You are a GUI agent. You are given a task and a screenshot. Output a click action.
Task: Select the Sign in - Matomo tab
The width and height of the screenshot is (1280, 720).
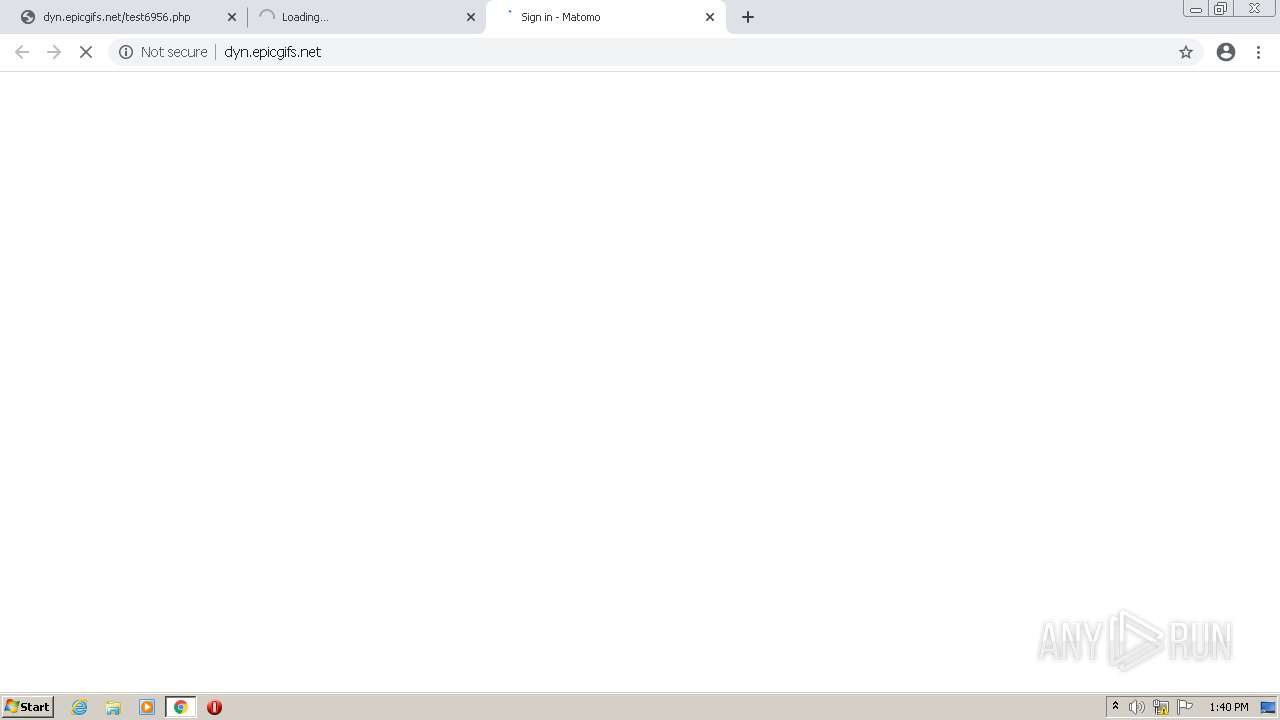pos(605,17)
